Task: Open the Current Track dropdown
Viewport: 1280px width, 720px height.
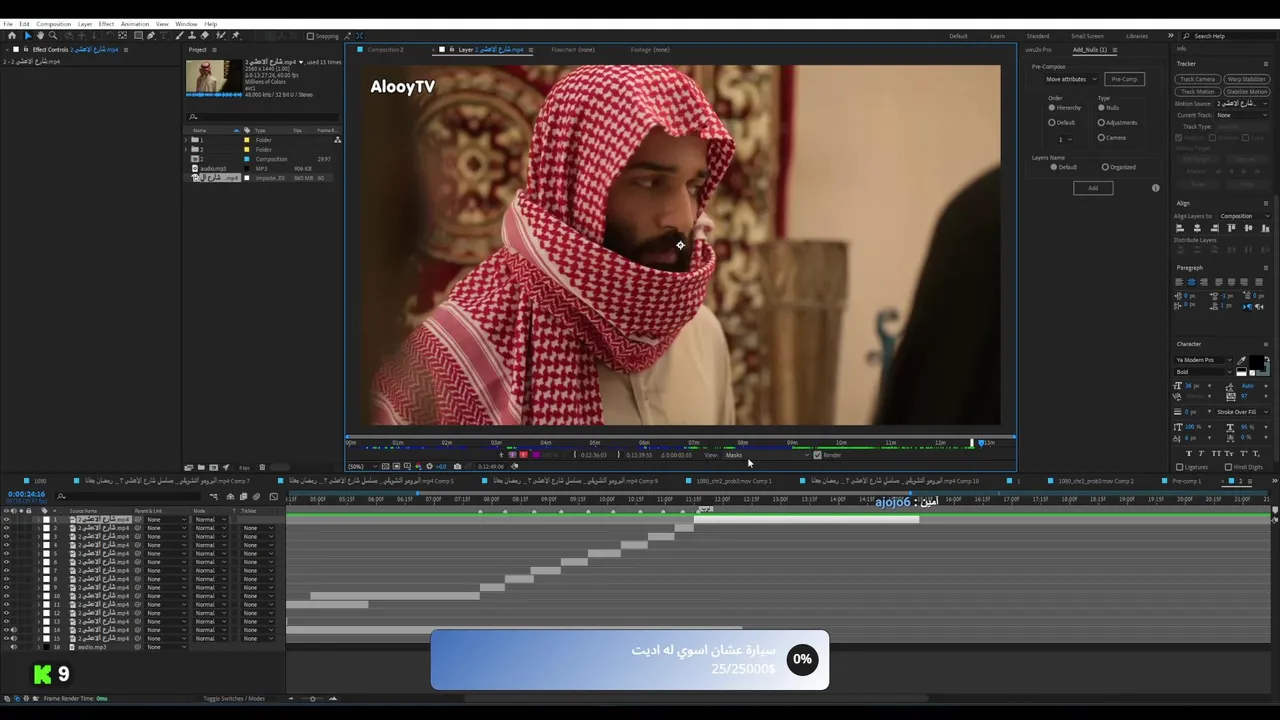Action: point(1241,115)
